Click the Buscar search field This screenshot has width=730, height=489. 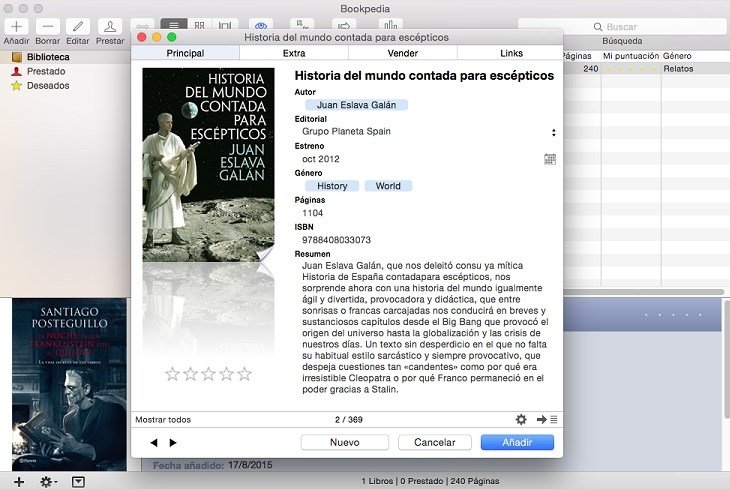(x=622, y=27)
